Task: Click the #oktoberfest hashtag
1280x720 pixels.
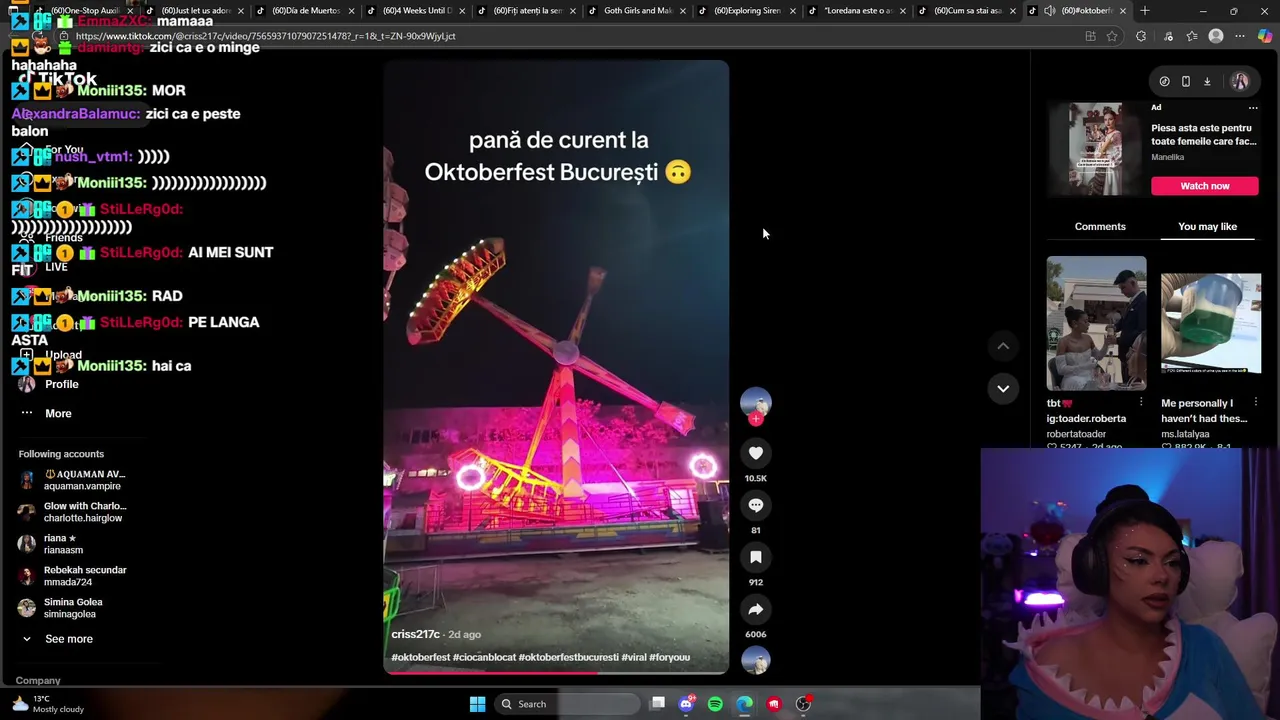Action: tap(420, 657)
